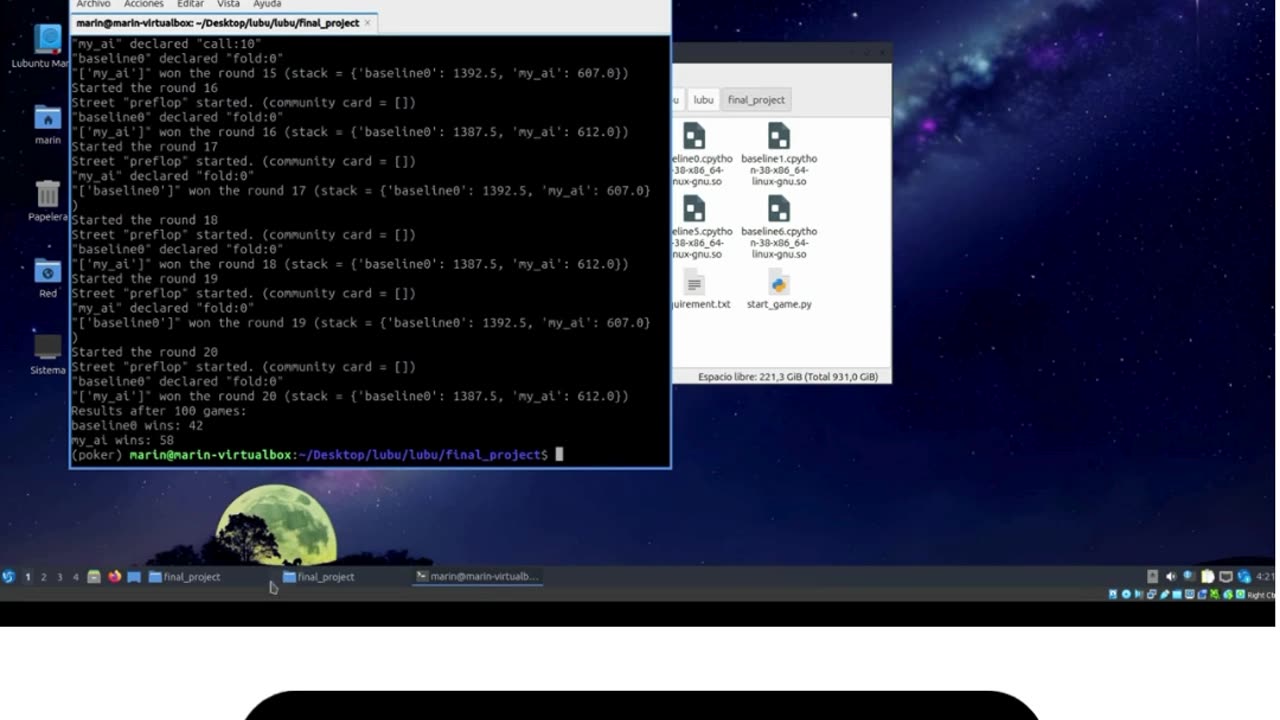Open the Lubuntu Manual desktop icon

pos(47,45)
